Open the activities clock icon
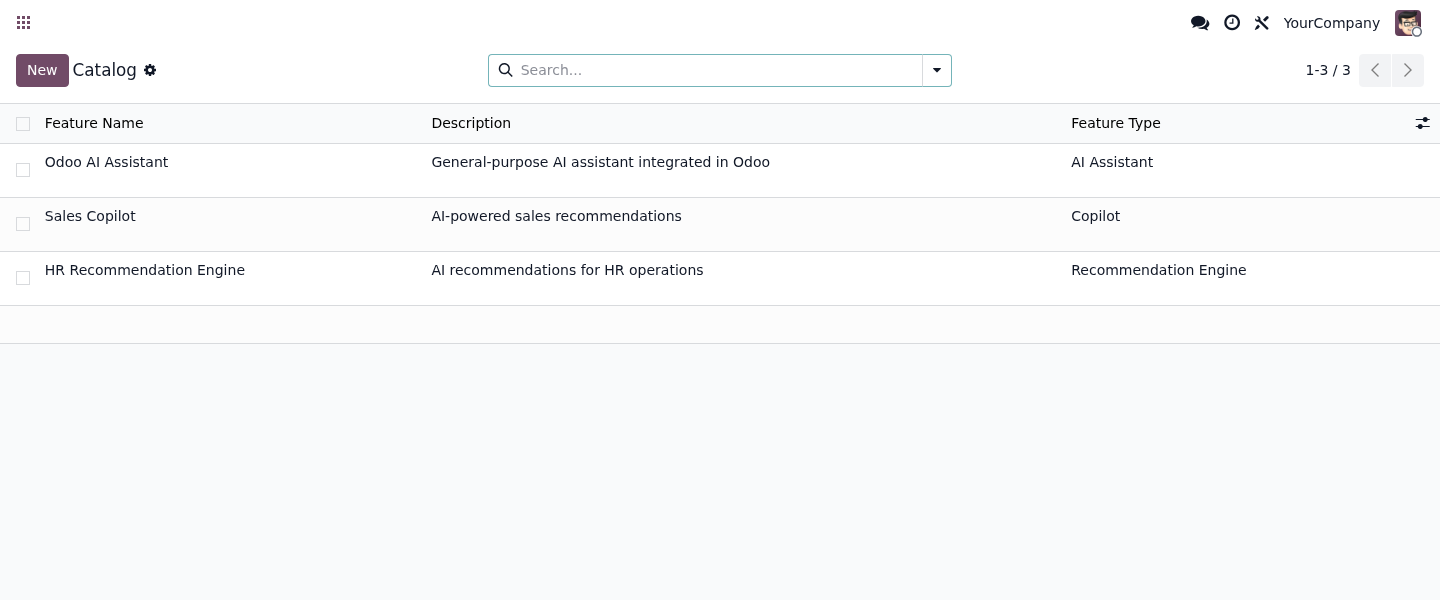This screenshot has height=600, width=1440. tap(1232, 22)
